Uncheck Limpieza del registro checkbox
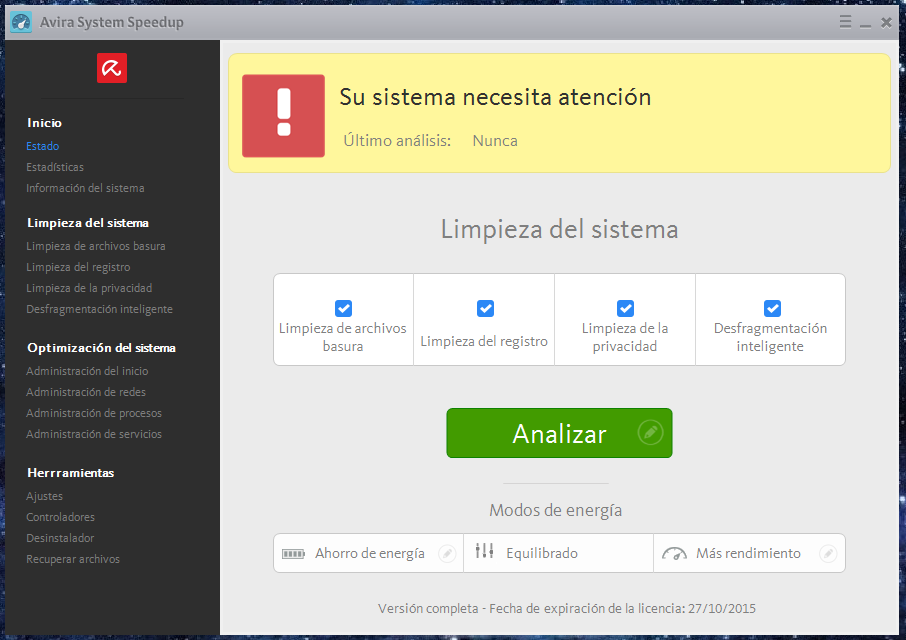The width and height of the screenshot is (906, 640). click(x=485, y=308)
